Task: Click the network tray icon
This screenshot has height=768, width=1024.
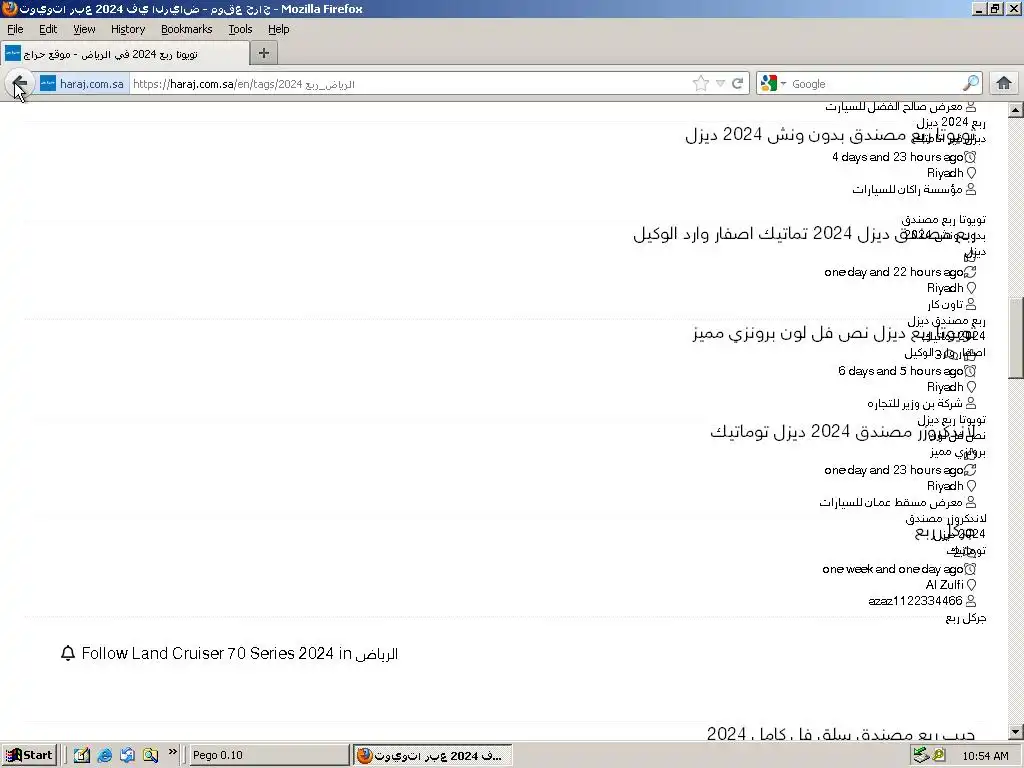Action: tap(921, 755)
